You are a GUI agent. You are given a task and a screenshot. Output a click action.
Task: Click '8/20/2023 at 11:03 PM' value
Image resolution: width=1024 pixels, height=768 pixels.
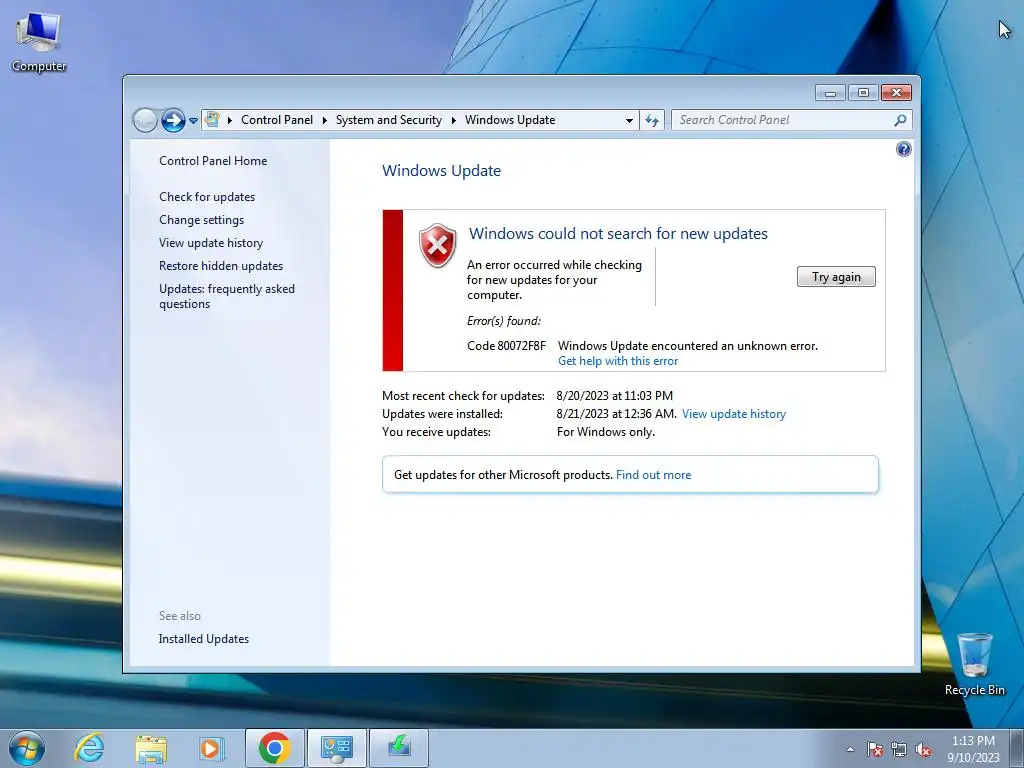(x=615, y=396)
